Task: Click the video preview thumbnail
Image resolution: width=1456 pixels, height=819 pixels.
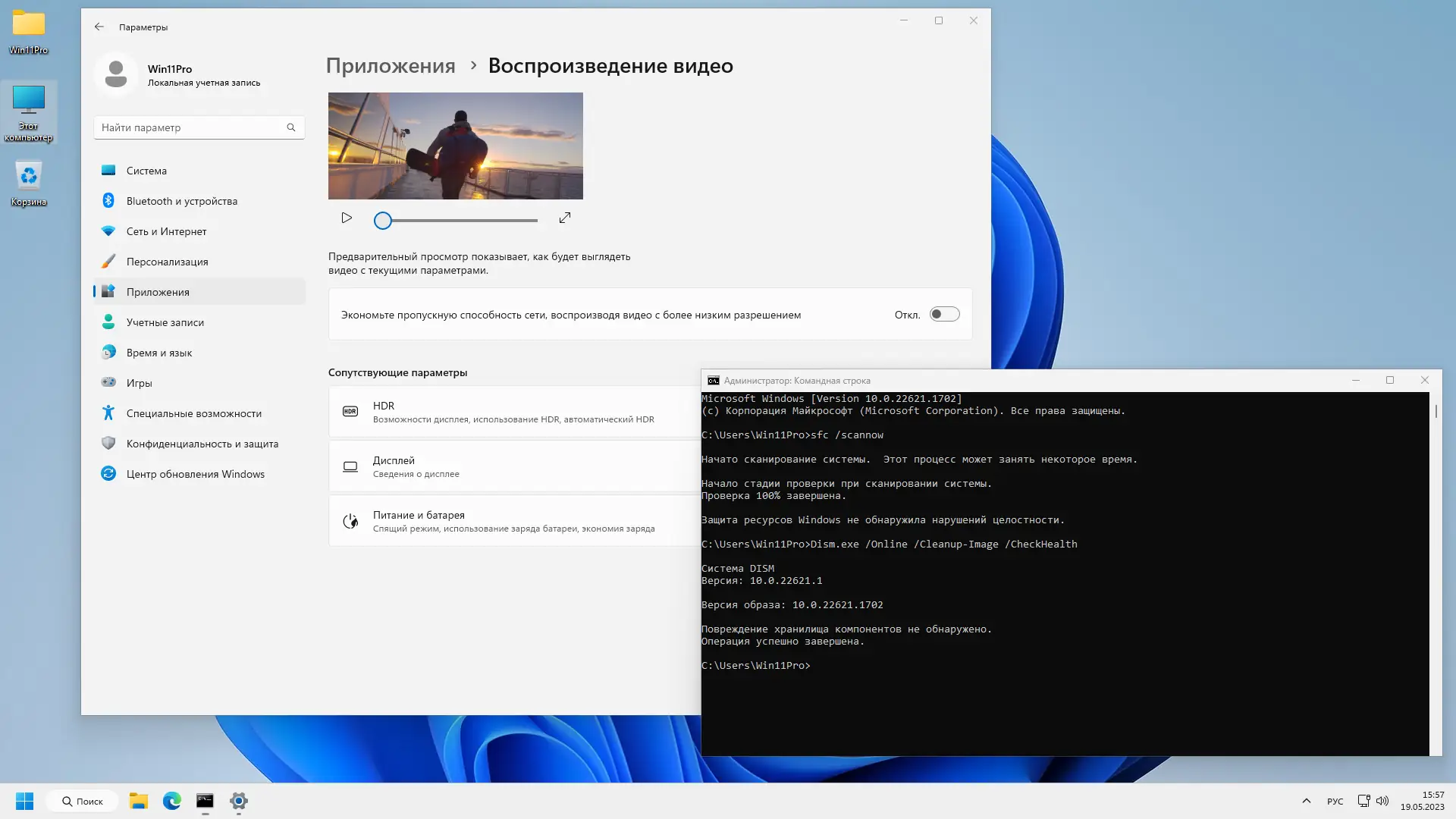Action: tap(455, 146)
